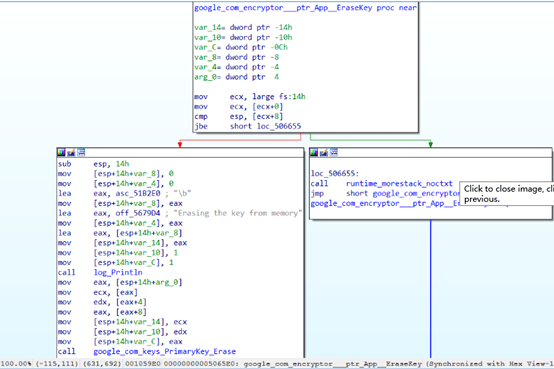Click the third header icon on the loc_506655 block

[x=334, y=152]
